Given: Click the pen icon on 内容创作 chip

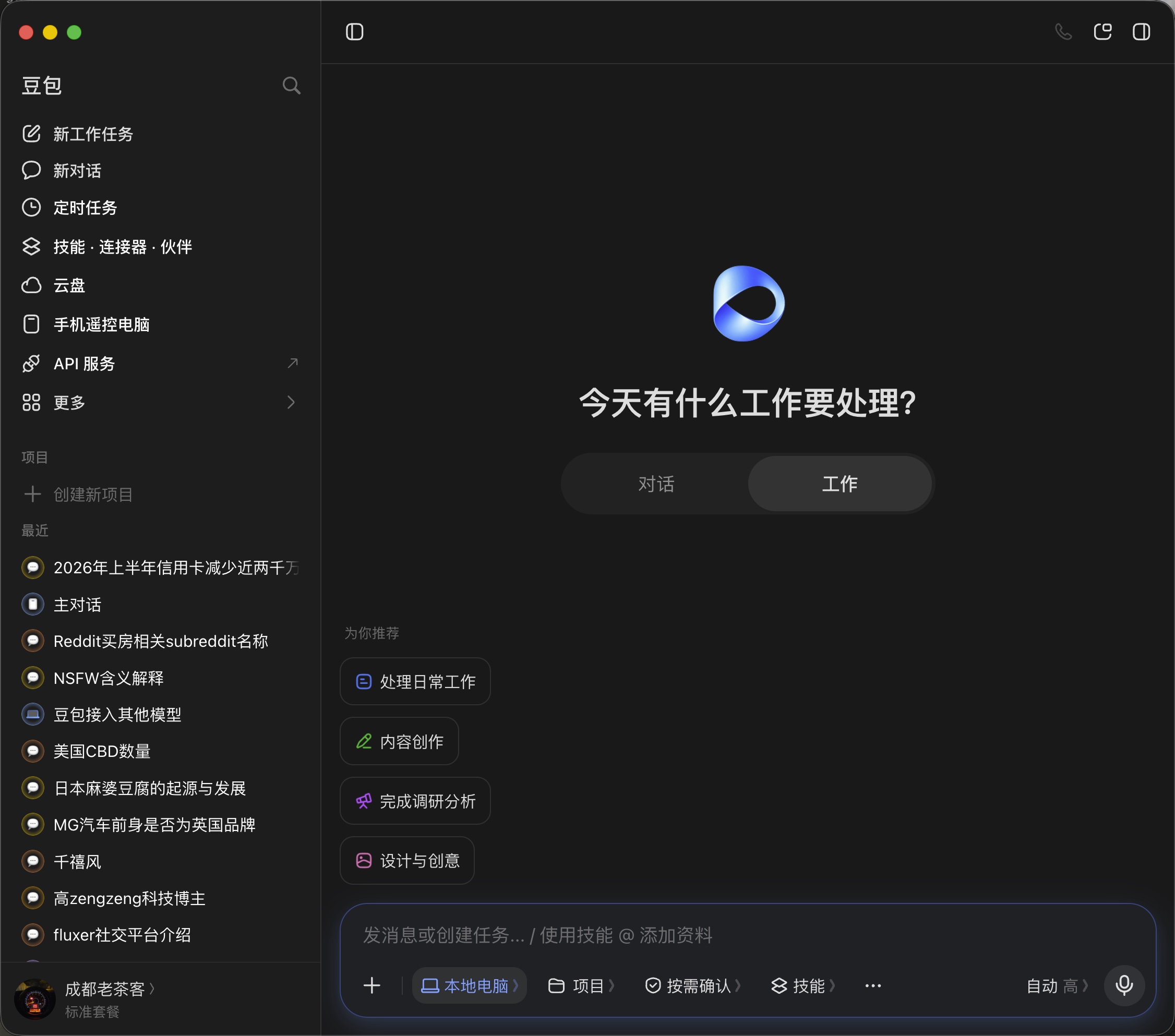Looking at the screenshot, I should 364,741.
